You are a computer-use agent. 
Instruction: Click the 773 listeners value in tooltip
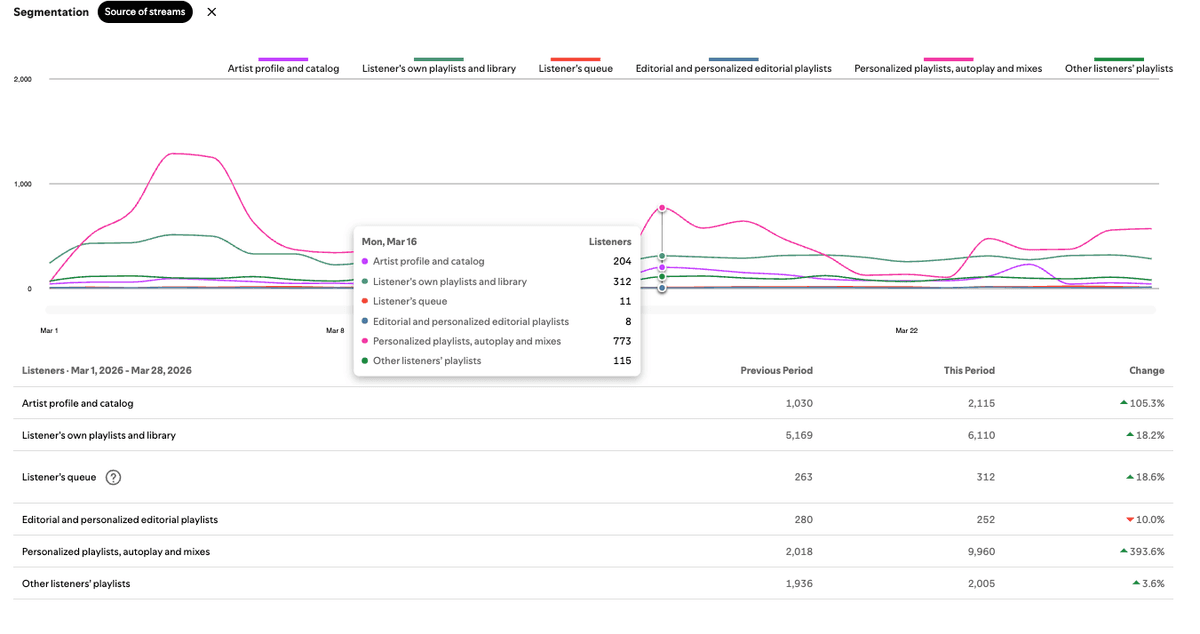click(622, 341)
